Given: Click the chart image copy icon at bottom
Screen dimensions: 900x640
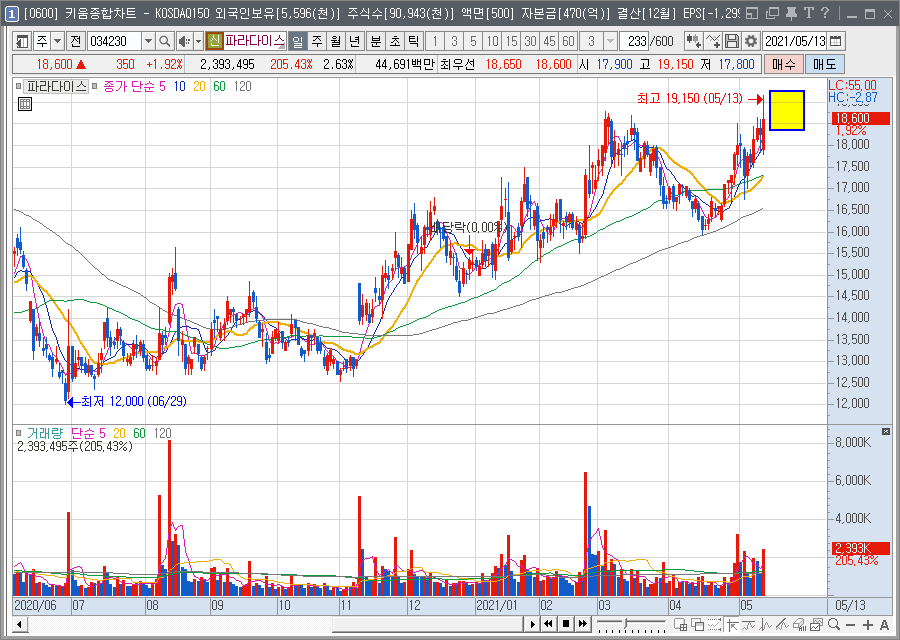Looking at the screenshot, I should 816,625.
